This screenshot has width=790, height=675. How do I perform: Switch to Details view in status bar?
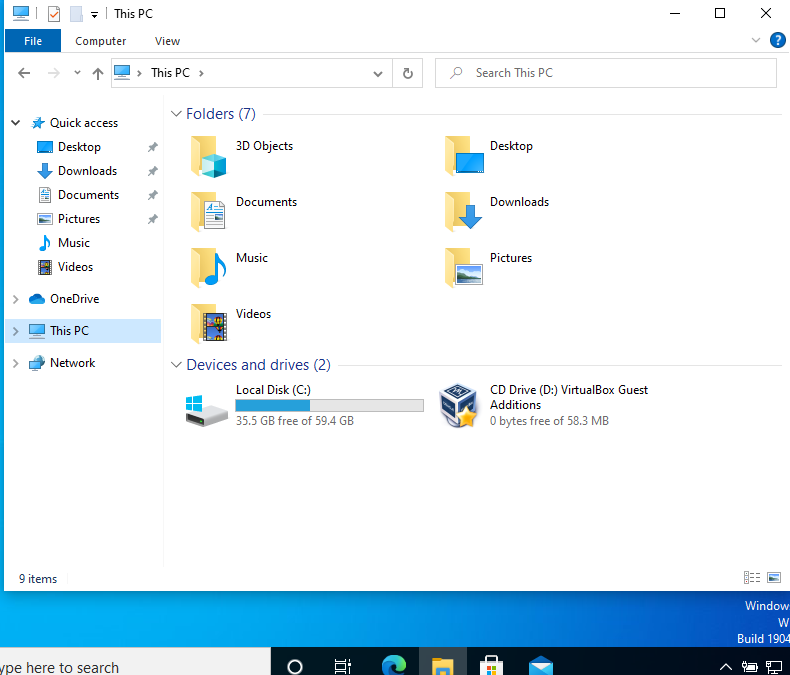tap(752, 577)
